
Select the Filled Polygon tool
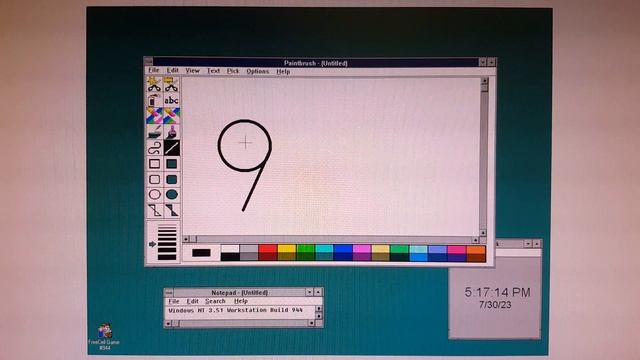[x=171, y=210]
